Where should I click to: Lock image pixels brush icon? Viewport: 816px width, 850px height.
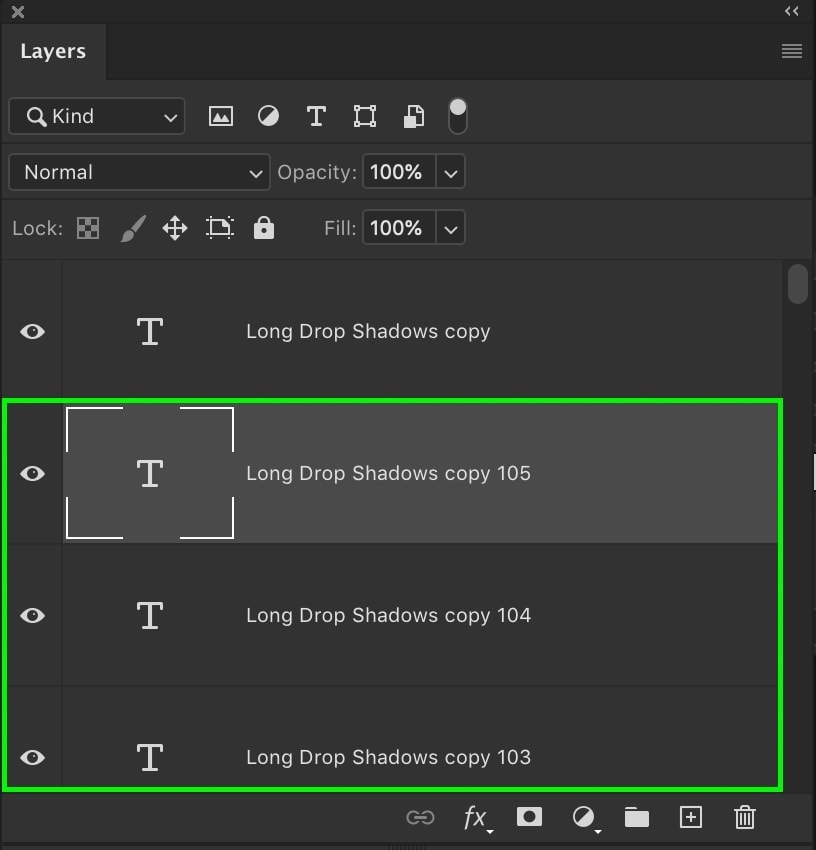(133, 228)
